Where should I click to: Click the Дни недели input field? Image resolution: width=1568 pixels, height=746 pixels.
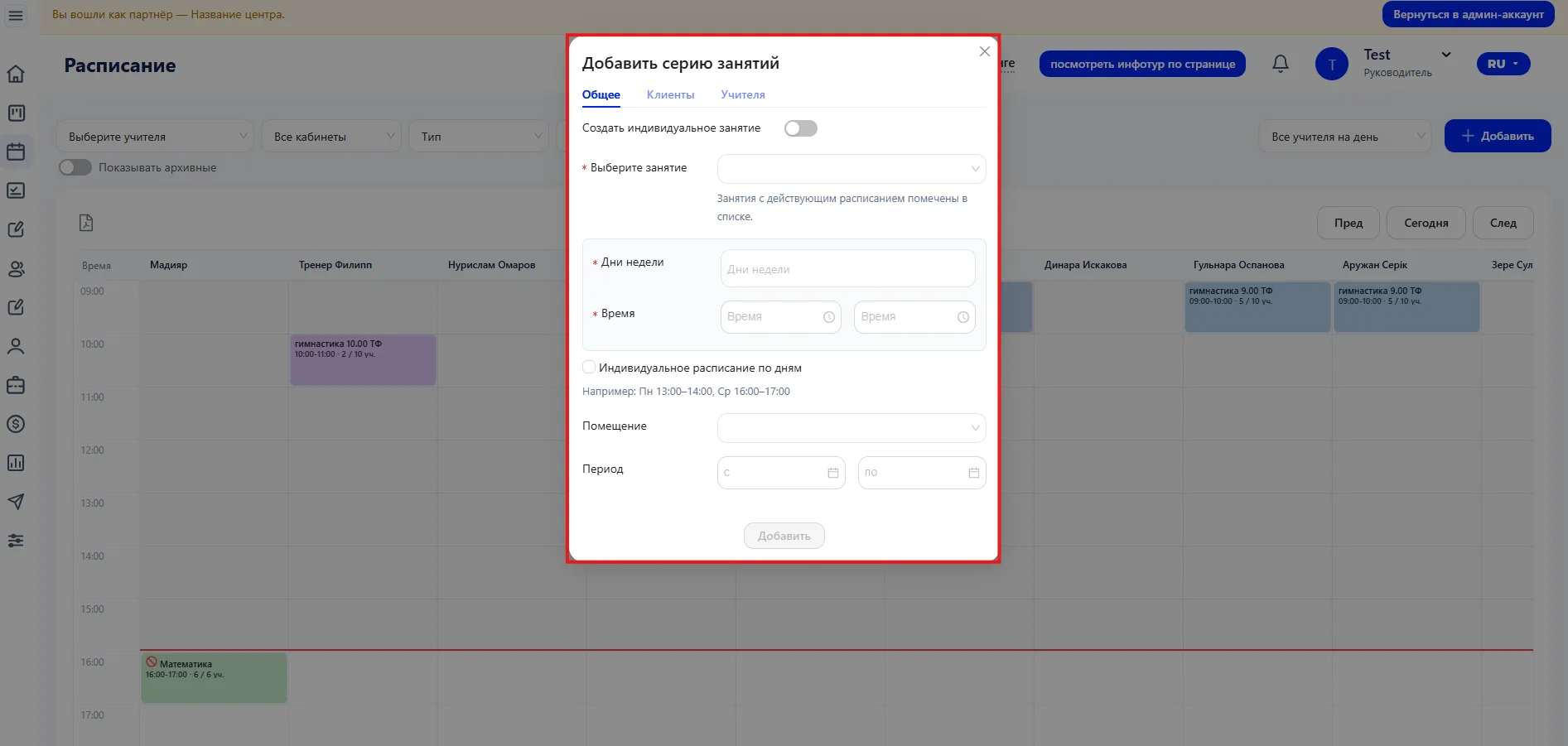(x=847, y=268)
